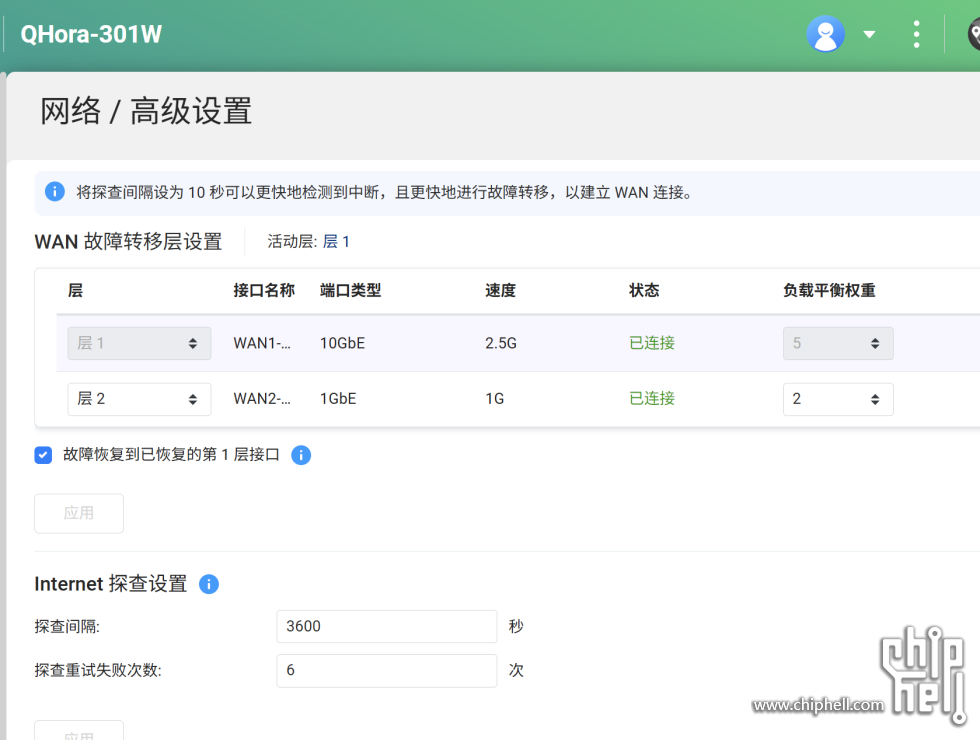The width and height of the screenshot is (980, 740).
Task: Click the 负载平衡权重 column header
Action: (829, 291)
